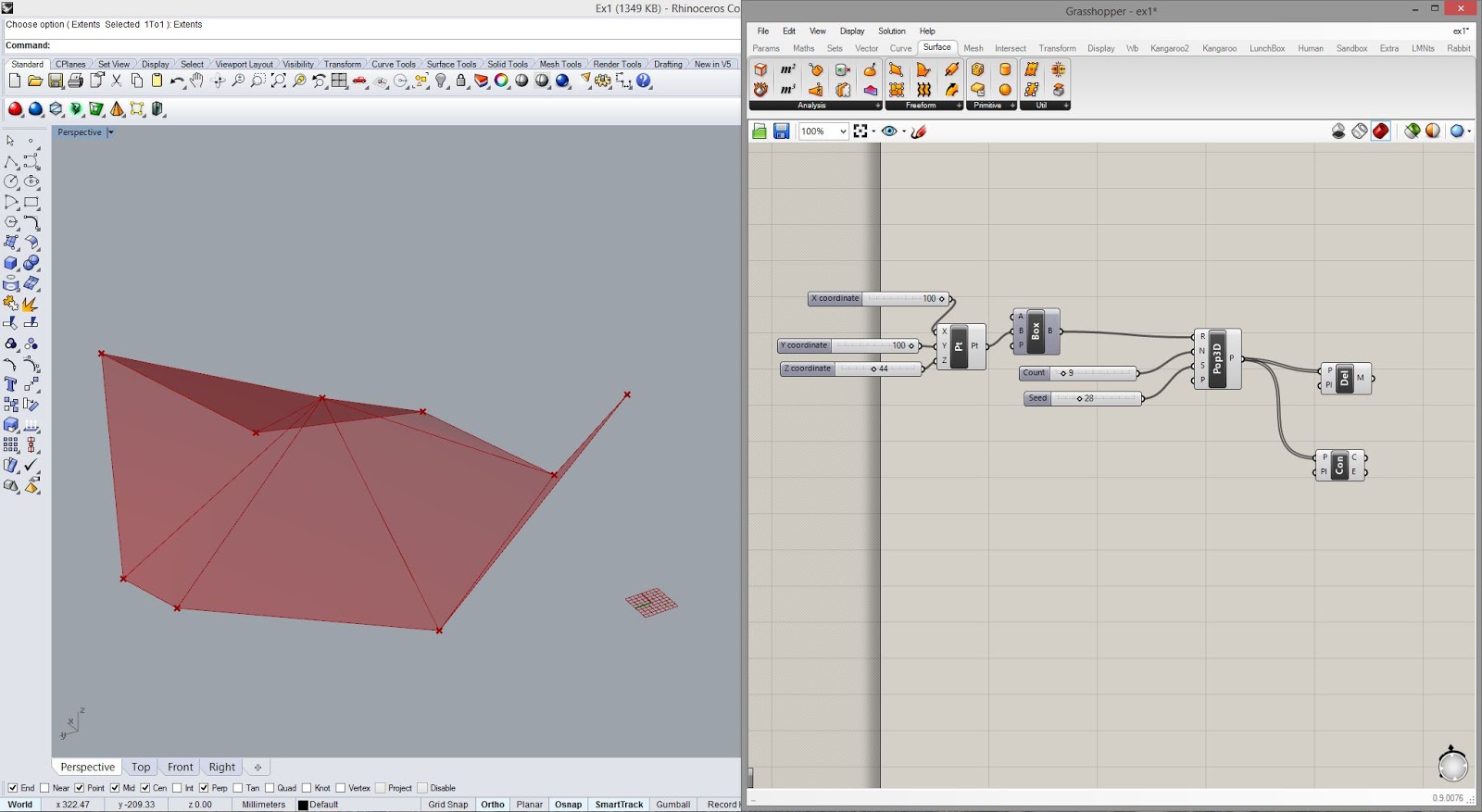
Task: Click the Area m² component icon
Action: [787, 69]
